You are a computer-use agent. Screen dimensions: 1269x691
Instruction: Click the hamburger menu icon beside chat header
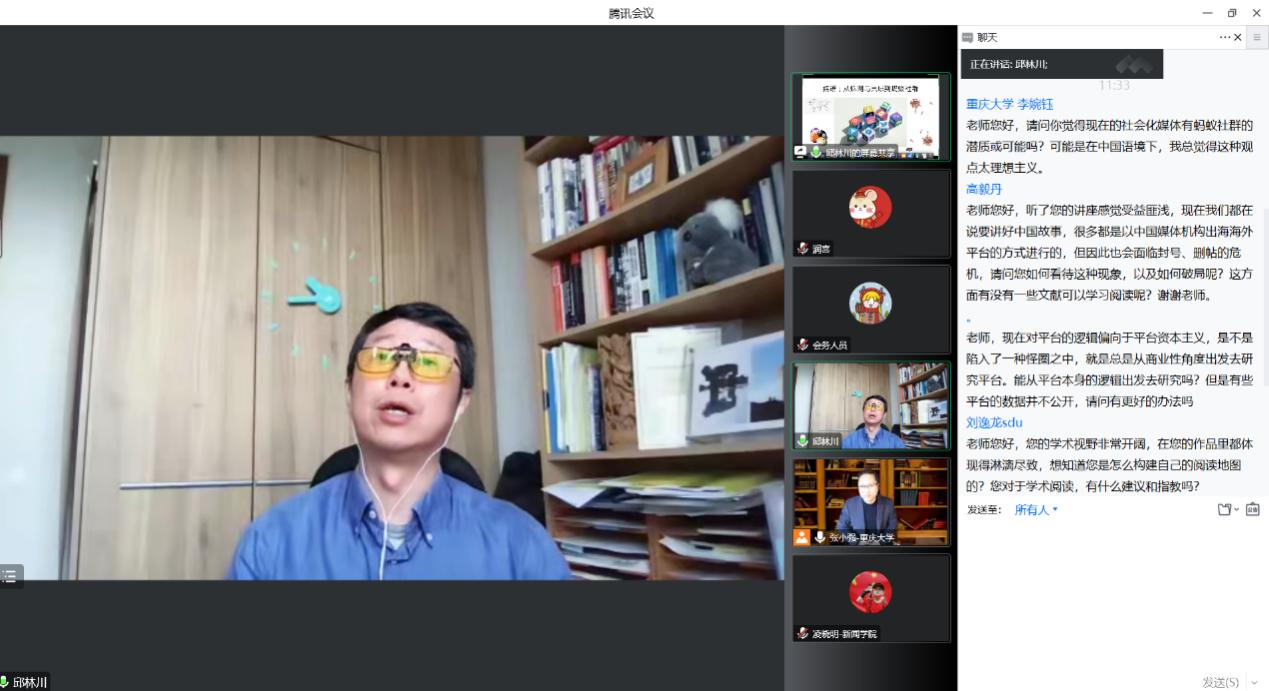point(1257,38)
